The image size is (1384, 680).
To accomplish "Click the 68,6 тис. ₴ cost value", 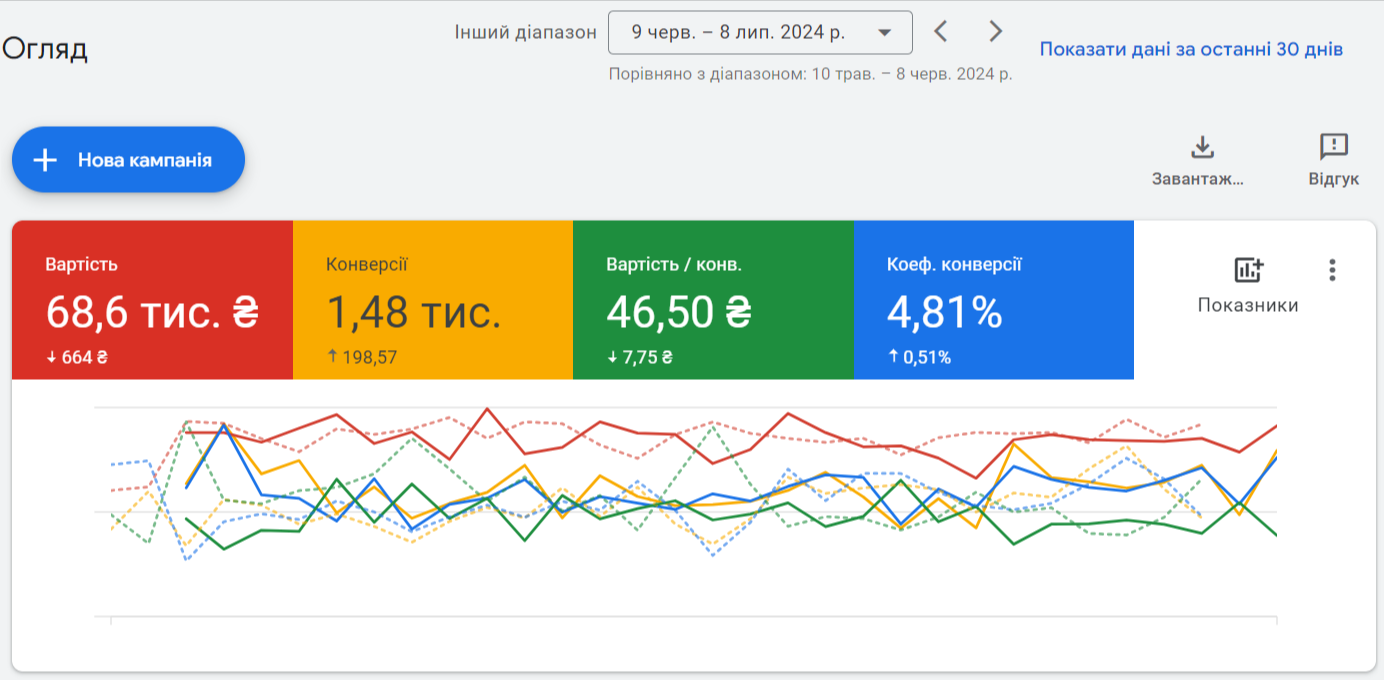I will pyautogui.click(x=152, y=313).
